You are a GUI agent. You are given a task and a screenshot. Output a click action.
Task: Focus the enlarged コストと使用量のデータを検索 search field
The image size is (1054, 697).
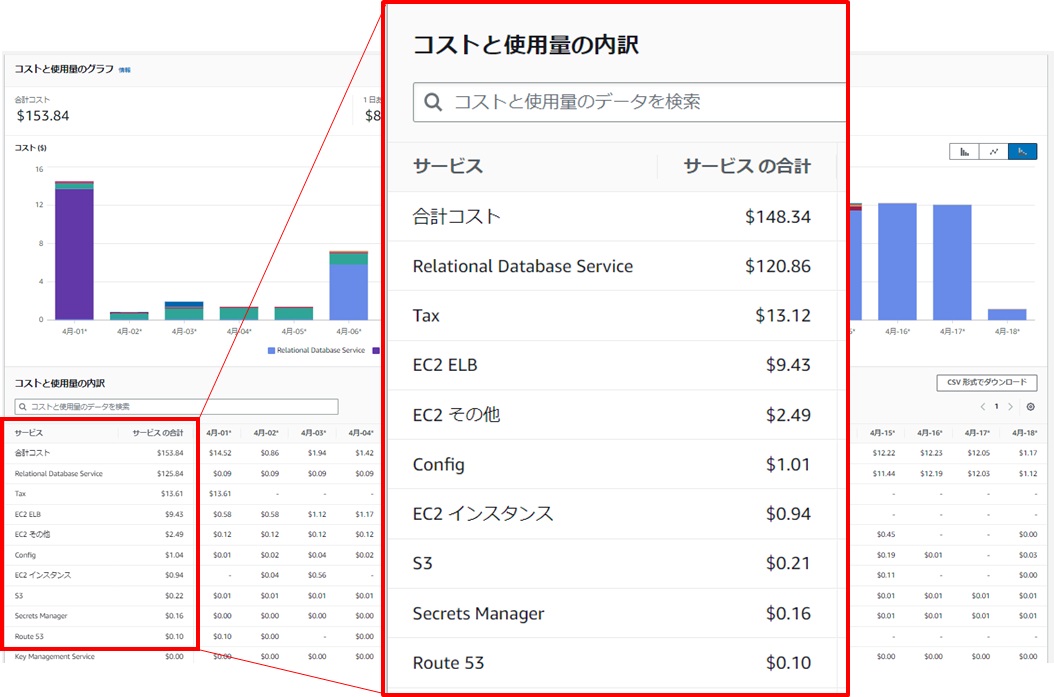tap(629, 102)
